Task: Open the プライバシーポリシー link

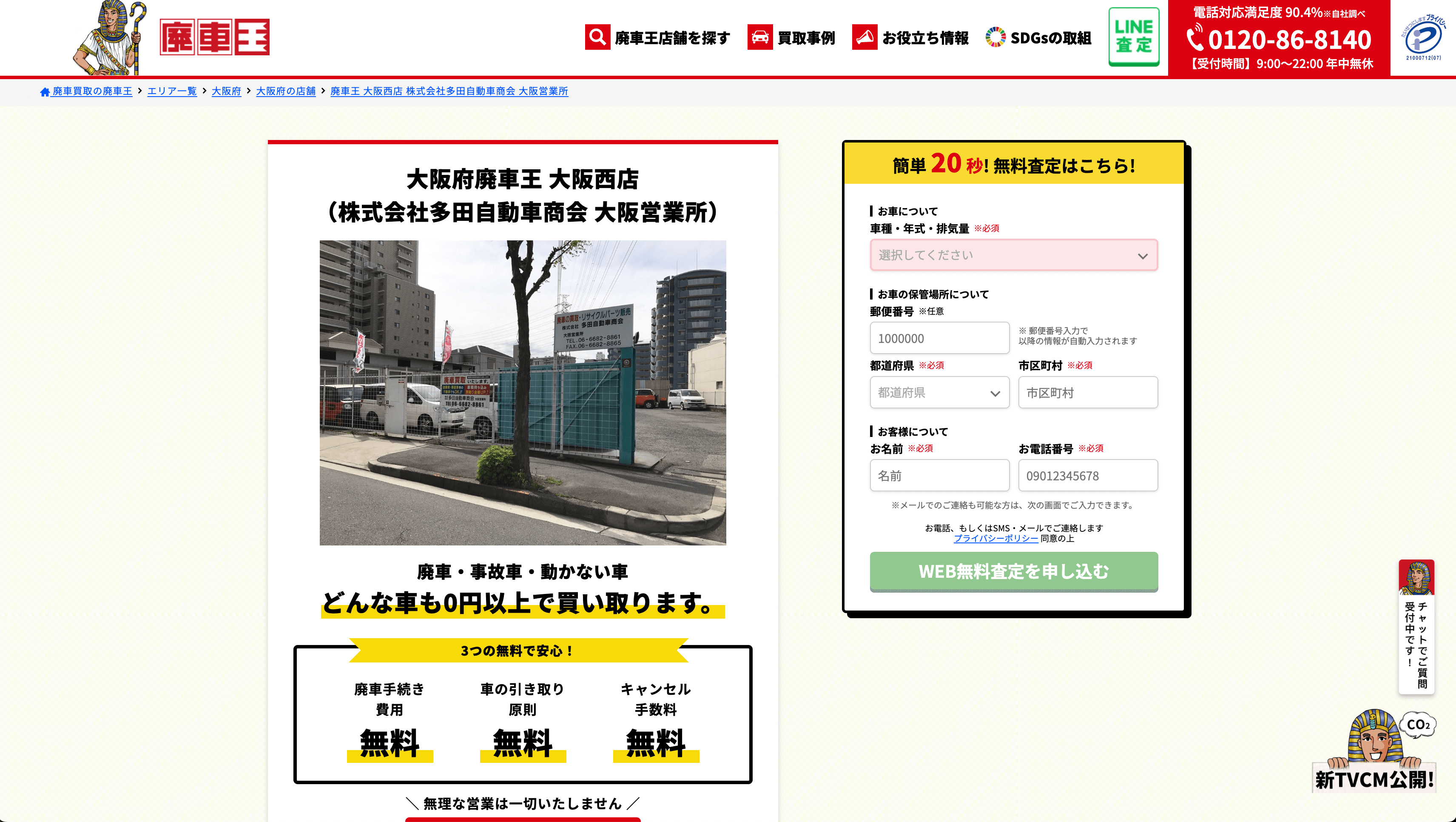Action: point(996,539)
